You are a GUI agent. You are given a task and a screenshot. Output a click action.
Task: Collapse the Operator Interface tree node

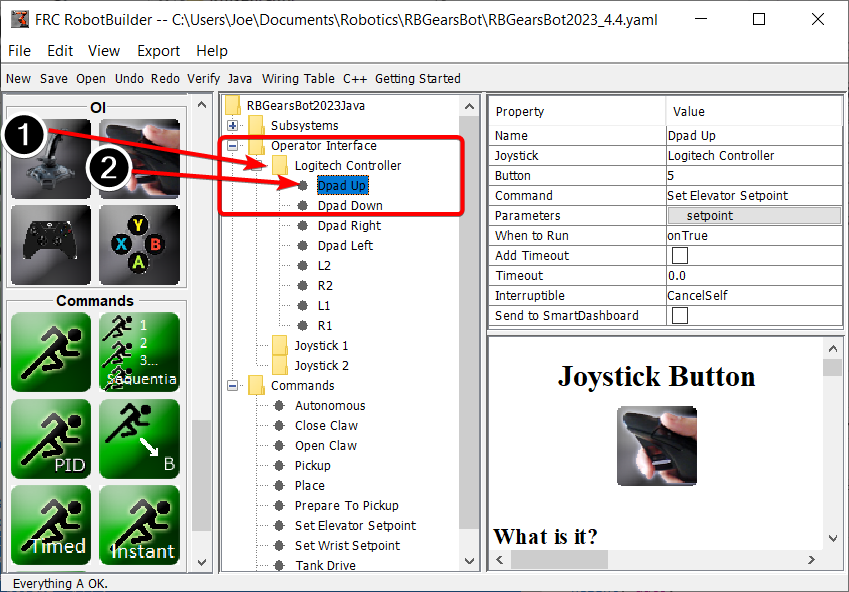(x=232, y=145)
